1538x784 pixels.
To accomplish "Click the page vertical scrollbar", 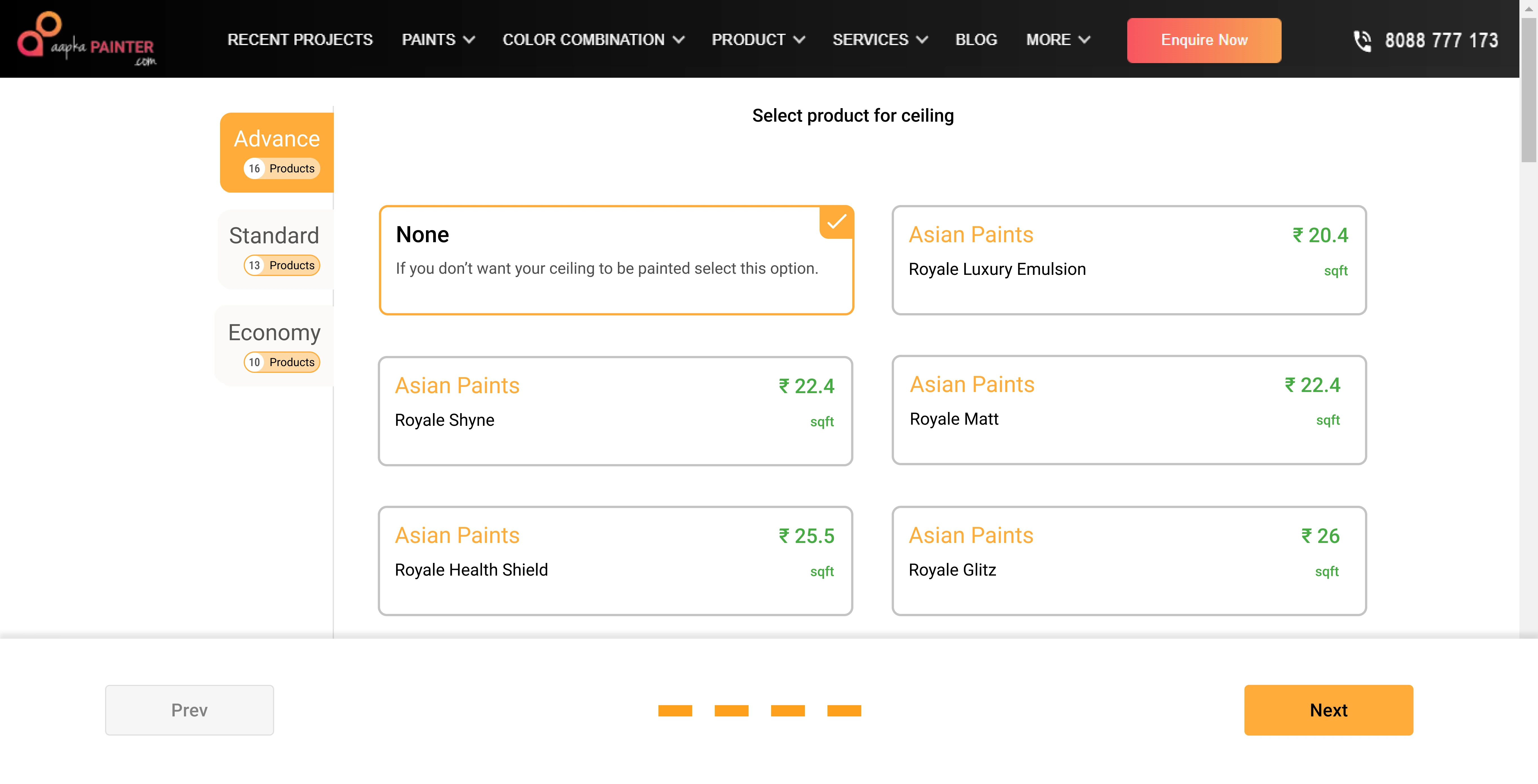I will (x=1528, y=90).
